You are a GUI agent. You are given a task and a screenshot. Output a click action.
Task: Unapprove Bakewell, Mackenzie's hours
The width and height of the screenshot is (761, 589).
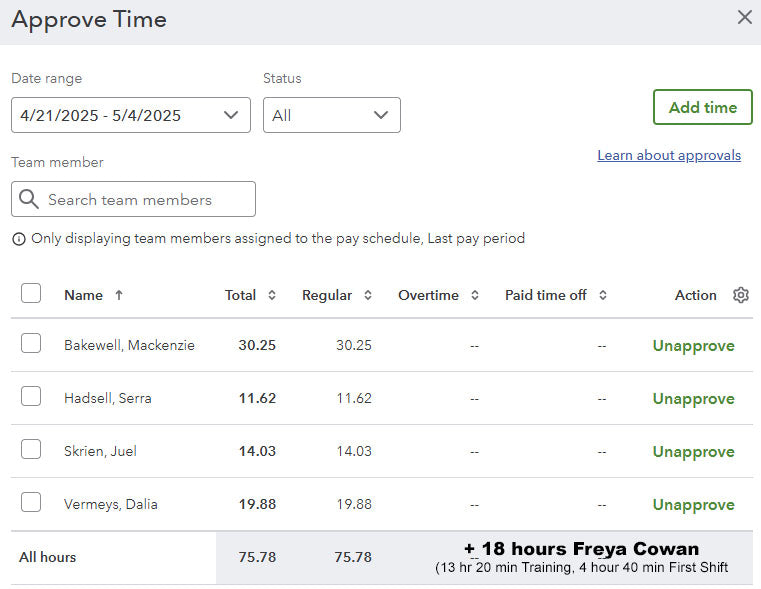693,346
